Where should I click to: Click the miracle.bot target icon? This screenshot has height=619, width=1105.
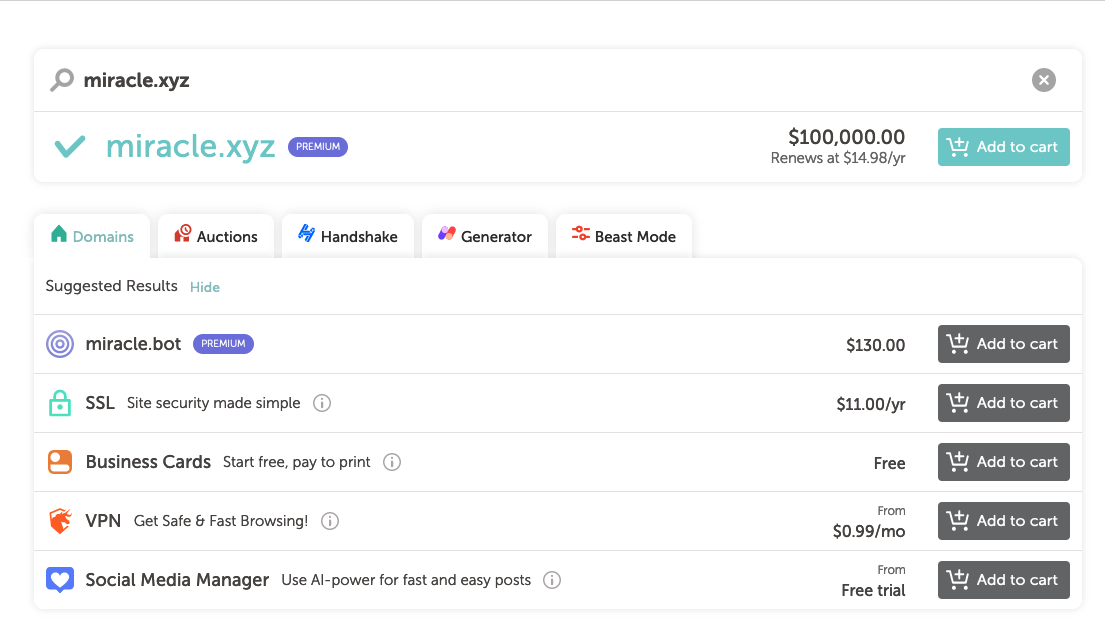tap(60, 344)
